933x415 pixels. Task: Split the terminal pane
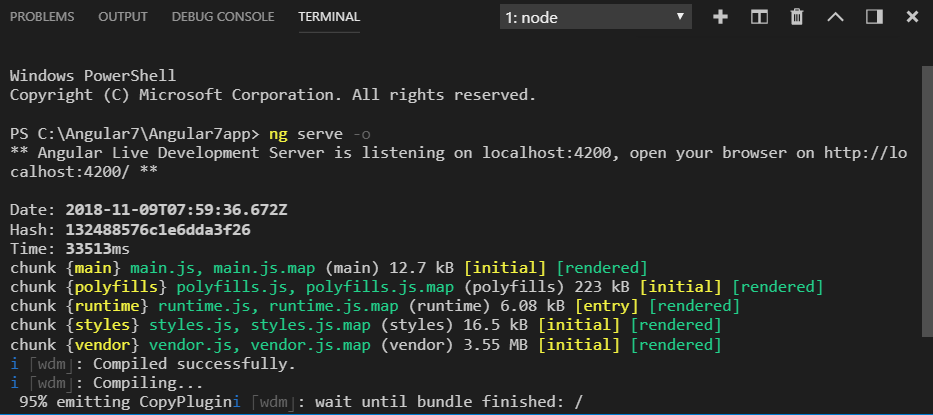pos(759,17)
